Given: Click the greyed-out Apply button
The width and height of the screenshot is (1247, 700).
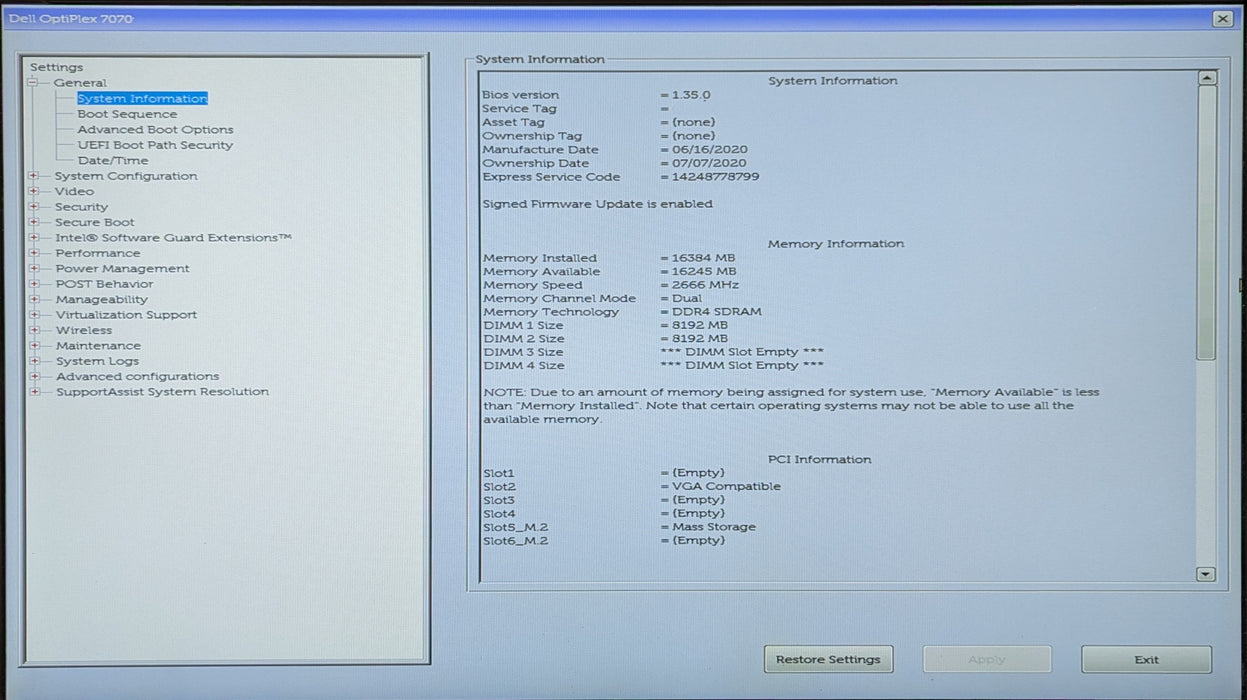Looking at the screenshot, I should tap(987, 659).
